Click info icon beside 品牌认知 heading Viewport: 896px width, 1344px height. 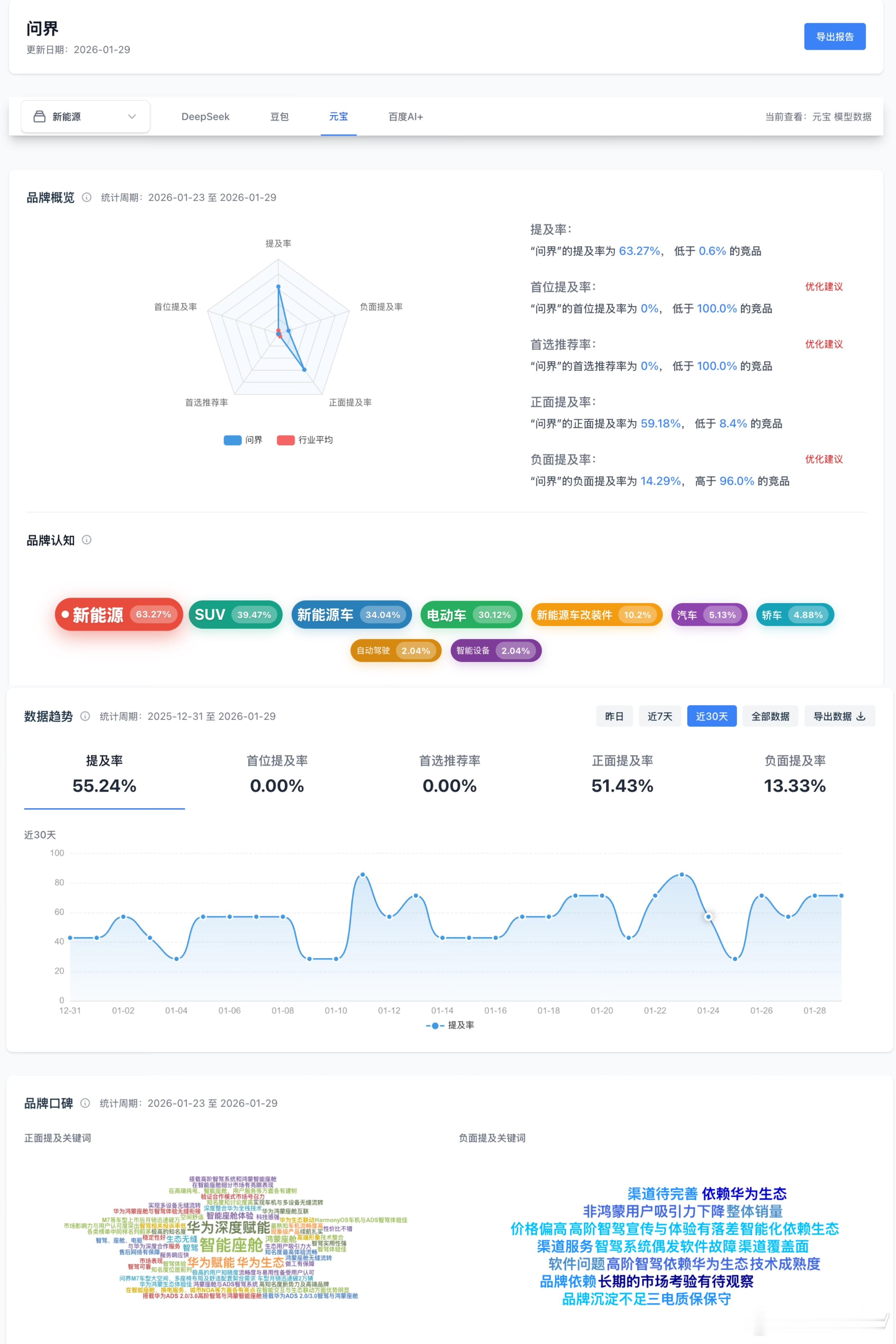tap(87, 540)
